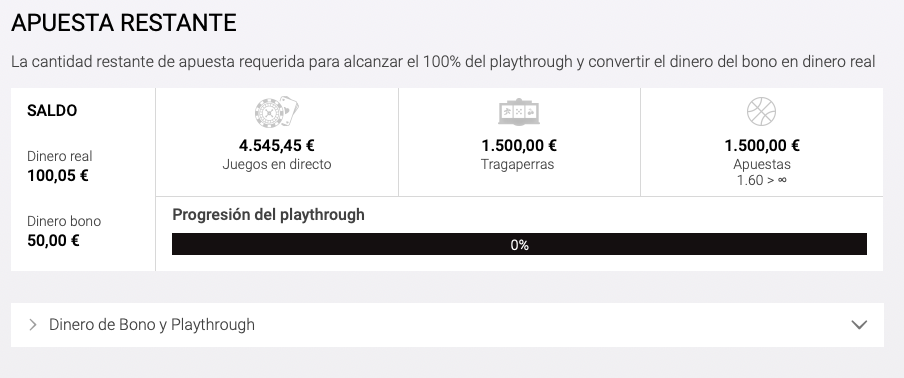Image resolution: width=904 pixels, height=378 pixels.
Task: Click the Dinero real 100,05 € balance
Action: 58,176
